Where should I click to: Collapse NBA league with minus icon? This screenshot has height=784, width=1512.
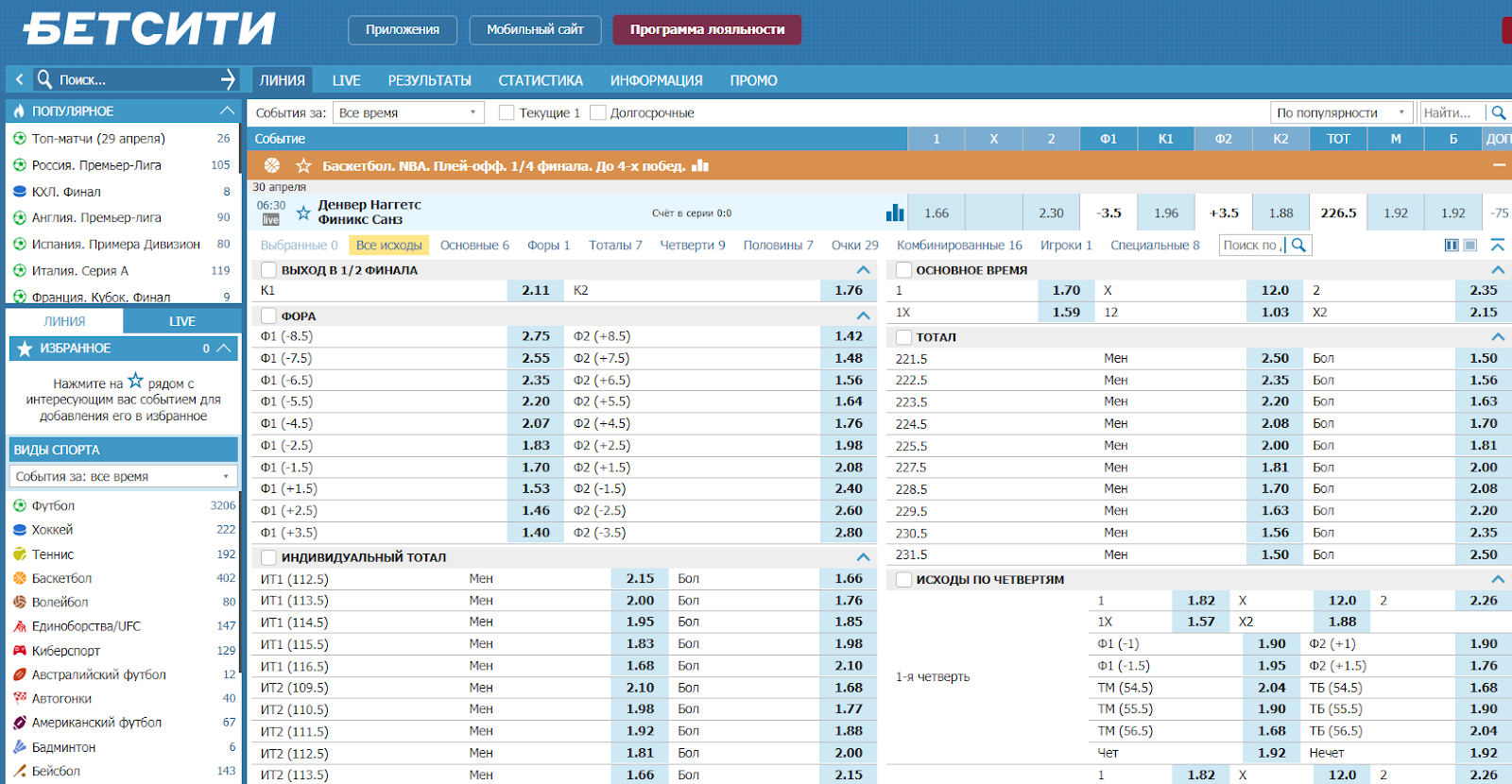pyautogui.click(x=1499, y=165)
